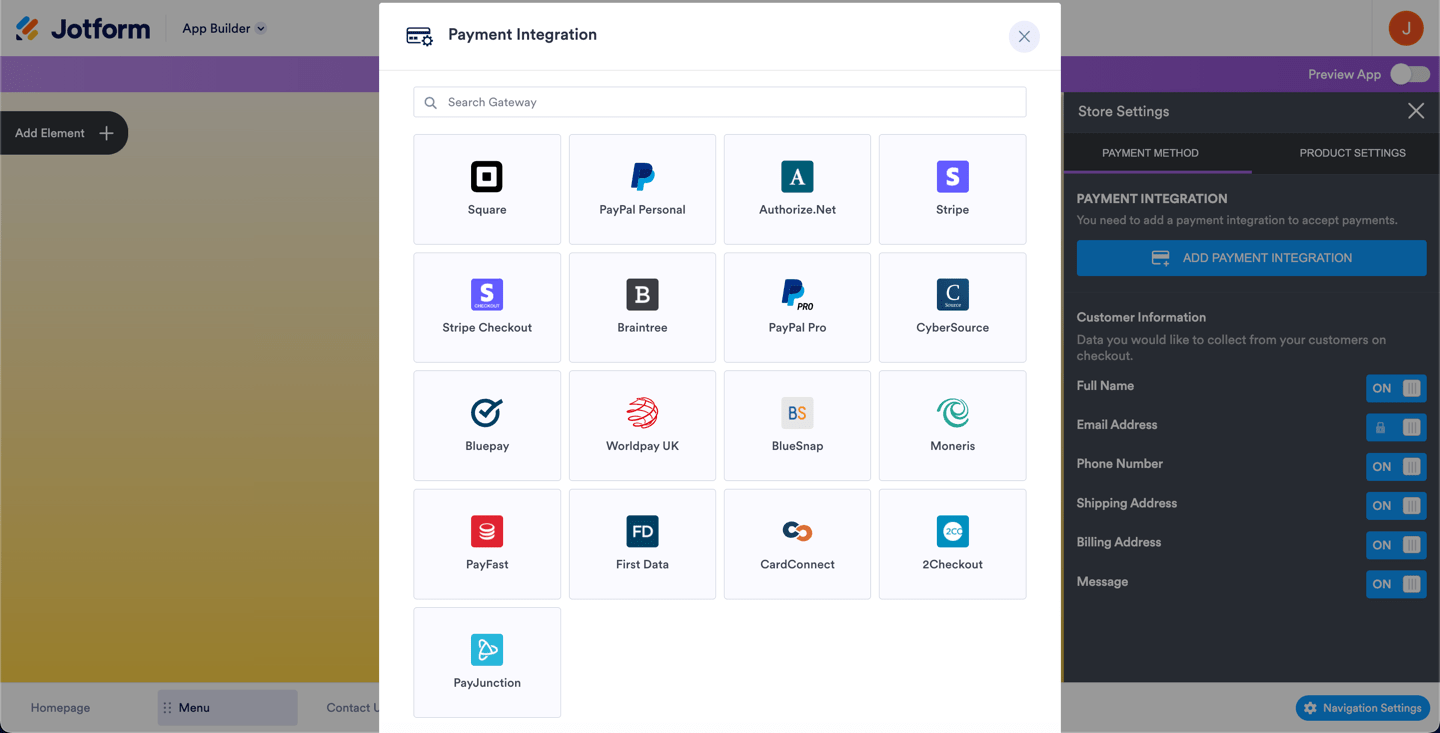Viewport: 1440px width, 733px height.
Task: Choose the Stripe Checkout icon
Action: tap(487, 295)
